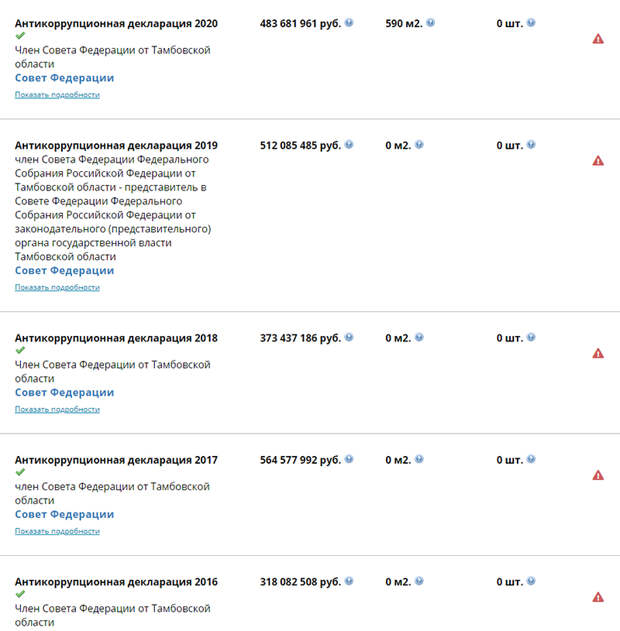
Task: Click green checkmark under 2020 declaration title
Action: tap(20, 36)
